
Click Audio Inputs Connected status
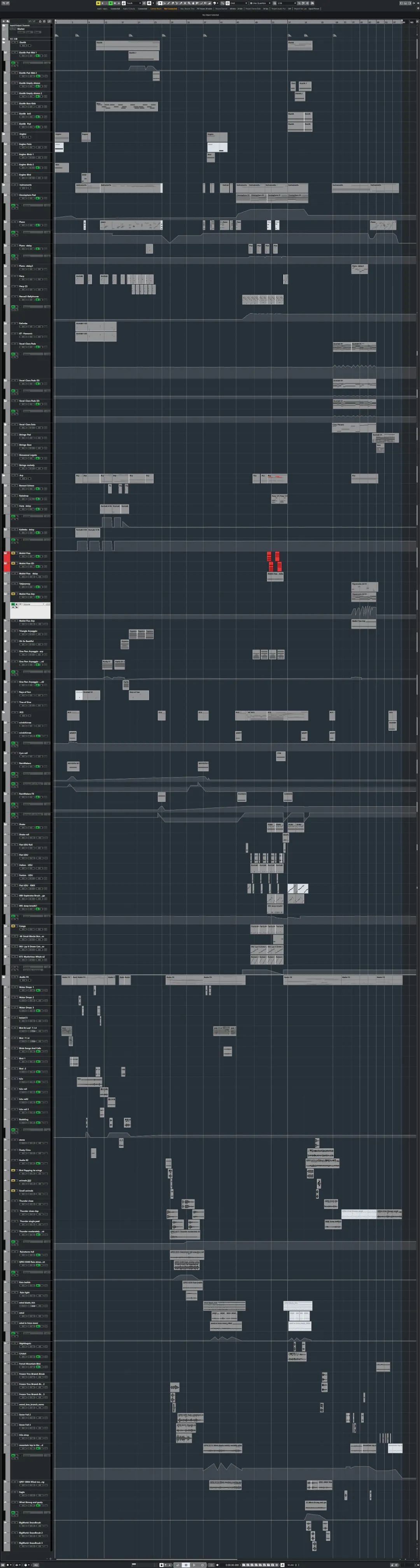tap(115, 9)
